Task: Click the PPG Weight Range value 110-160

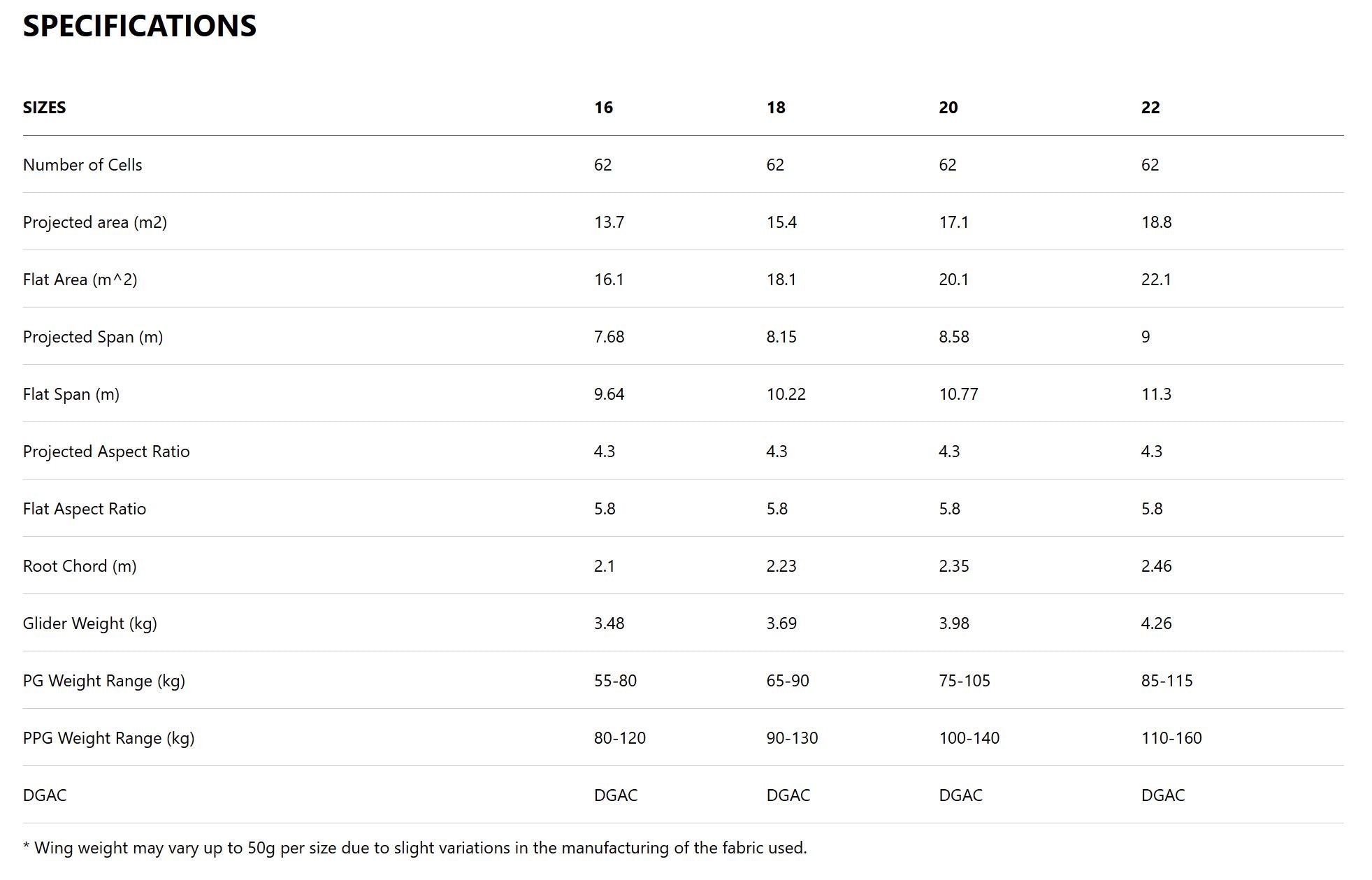Action: point(1171,738)
